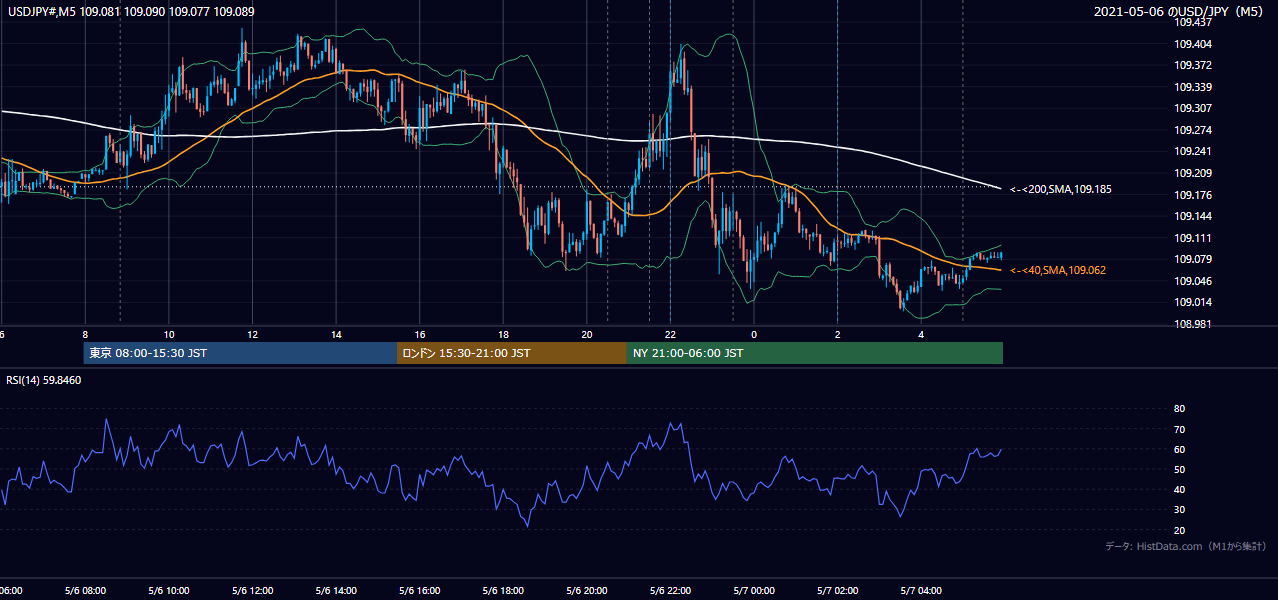
Task: Click the 109.046 price axis label
Action: click(1192, 281)
